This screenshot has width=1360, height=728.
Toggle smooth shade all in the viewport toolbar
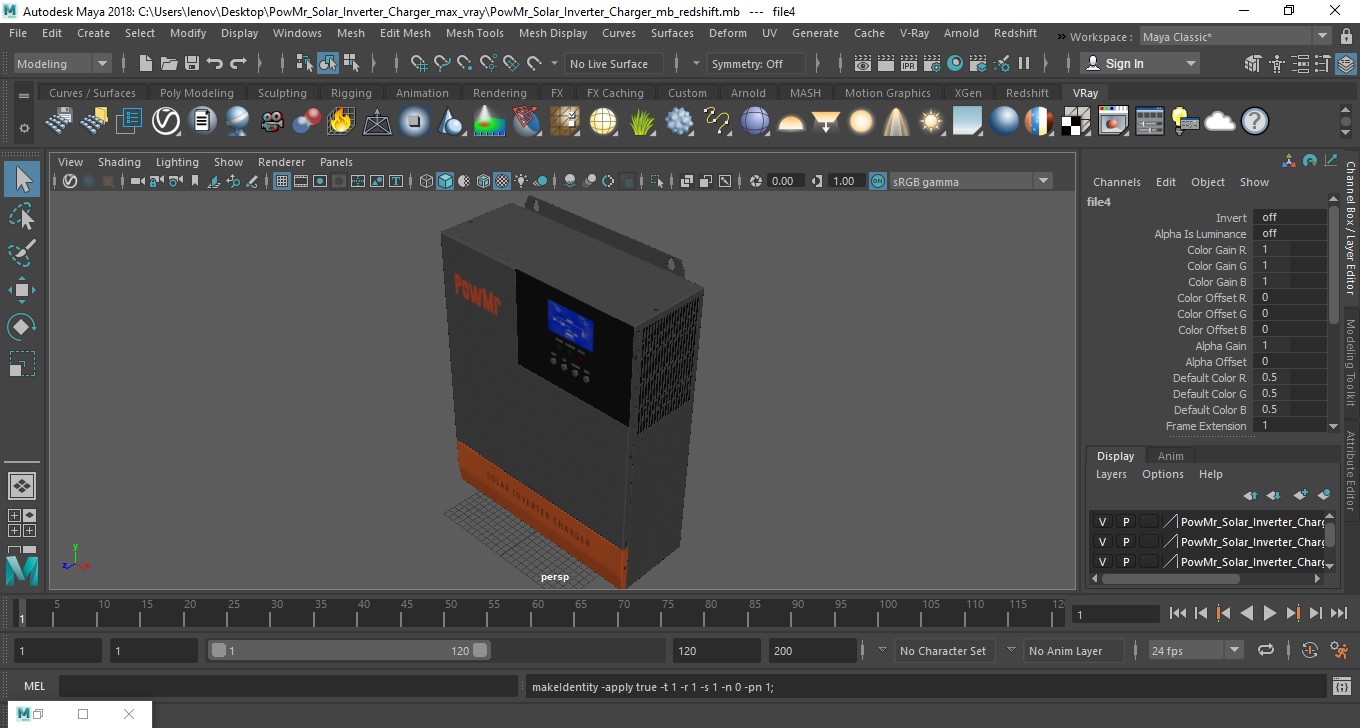pos(446,181)
